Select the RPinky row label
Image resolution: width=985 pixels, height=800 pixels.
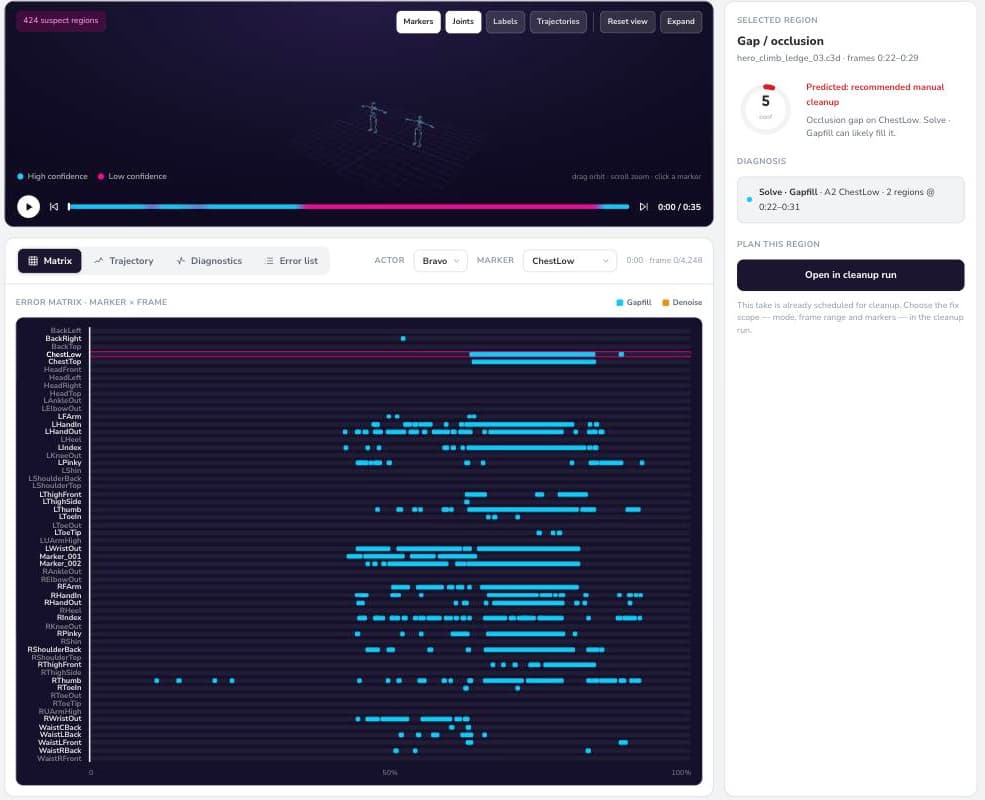69,634
